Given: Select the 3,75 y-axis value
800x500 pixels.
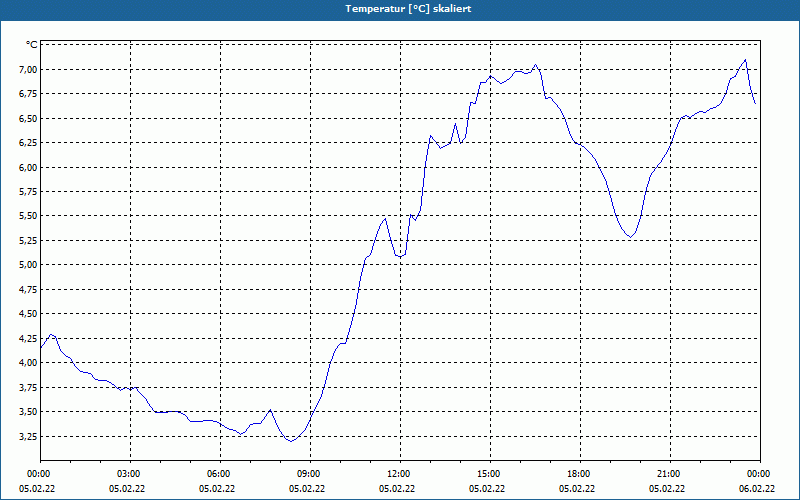Looking at the screenshot, I should pyautogui.click(x=28, y=387).
